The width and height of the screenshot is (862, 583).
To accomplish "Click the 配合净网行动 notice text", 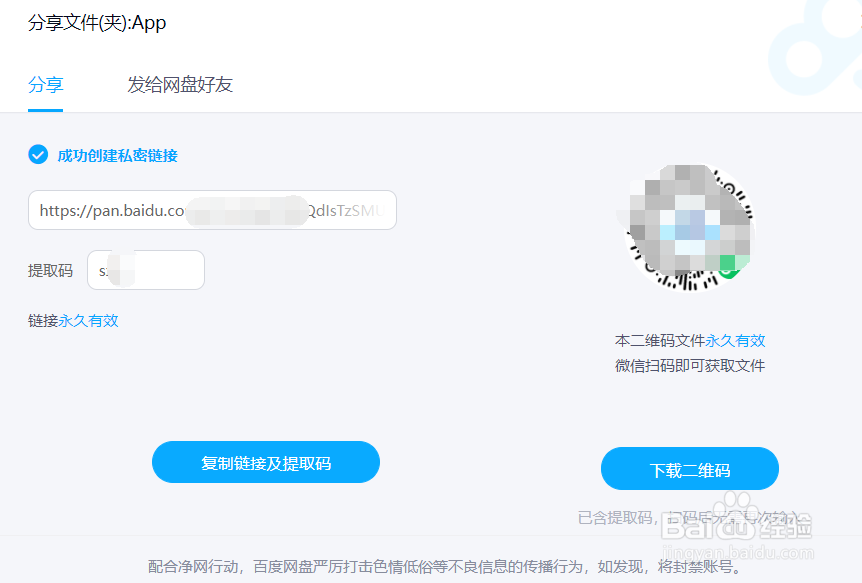I will pyautogui.click(x=445, y=566).
